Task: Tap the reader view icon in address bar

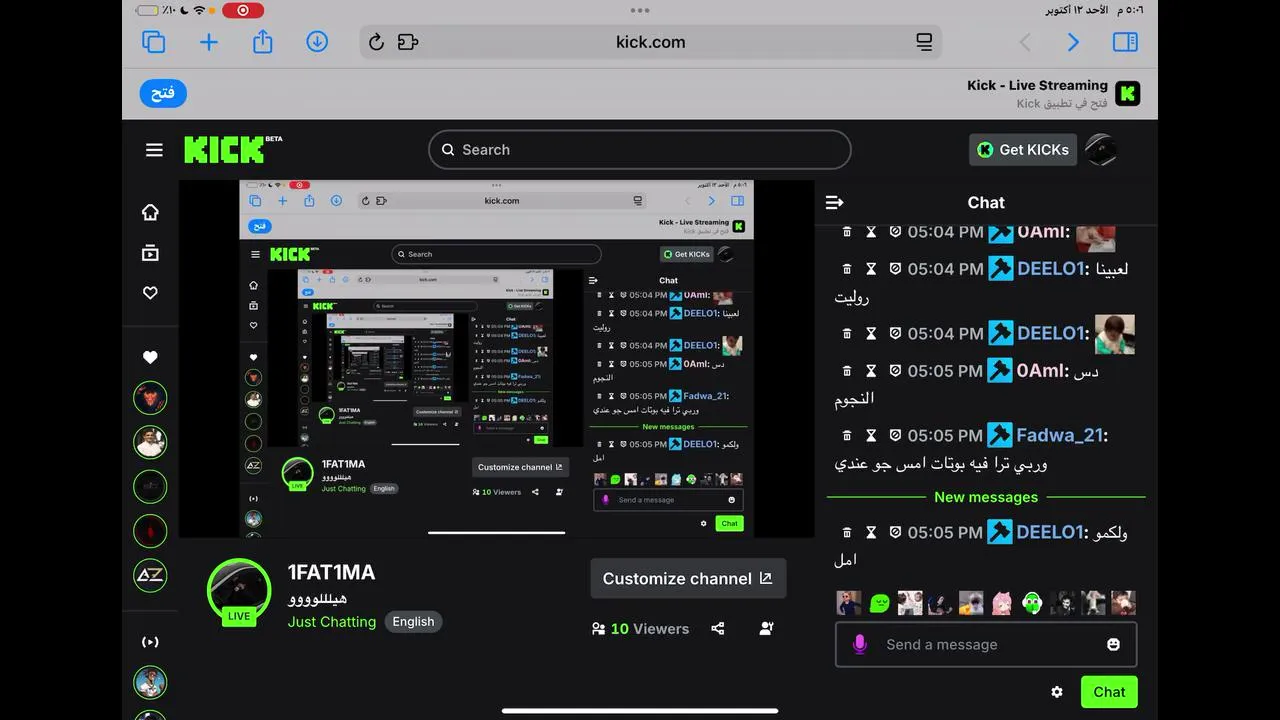Action: point(924,42)
